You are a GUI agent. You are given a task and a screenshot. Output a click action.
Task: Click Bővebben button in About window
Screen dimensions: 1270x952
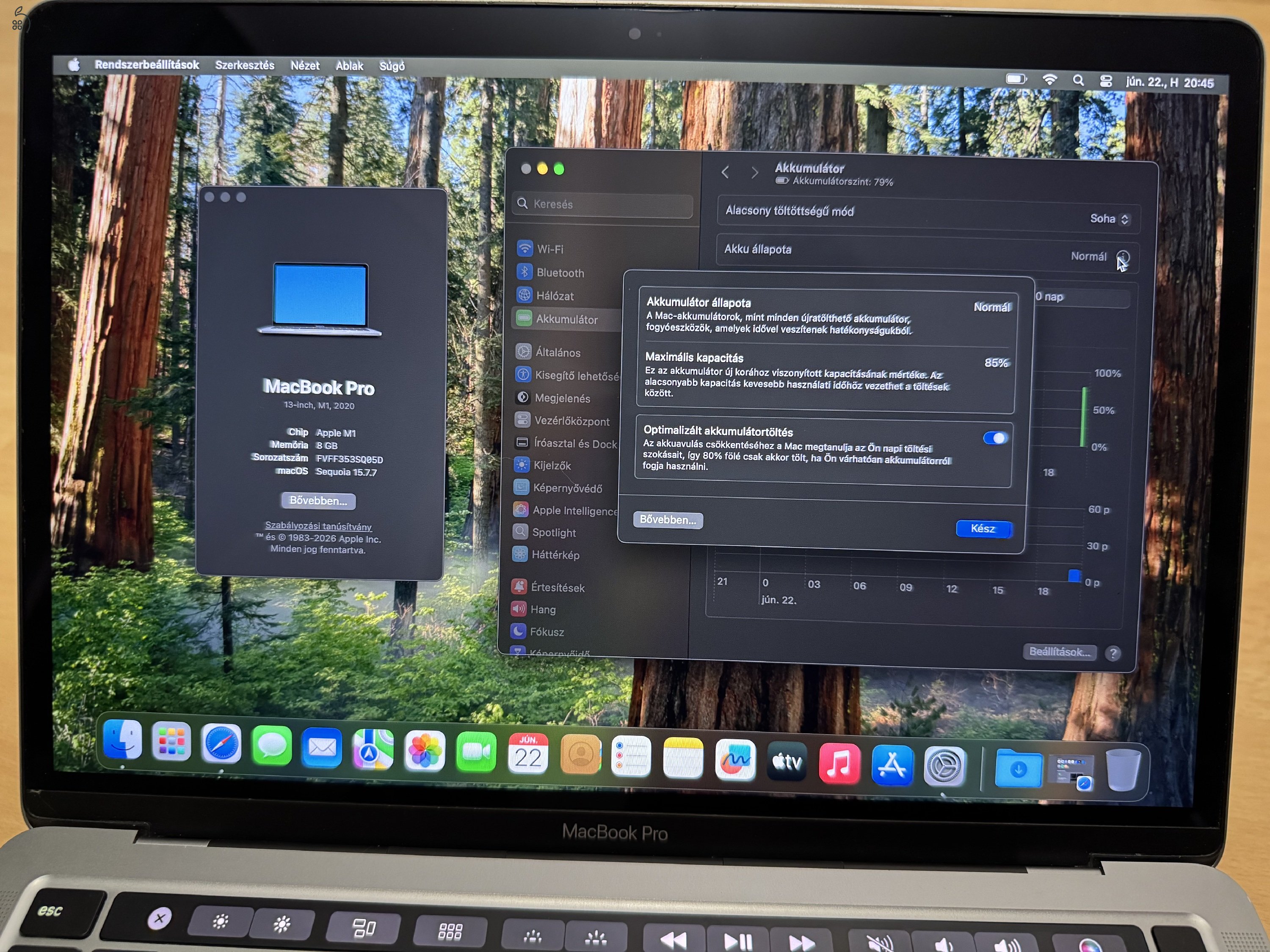[x=319, y=501]
